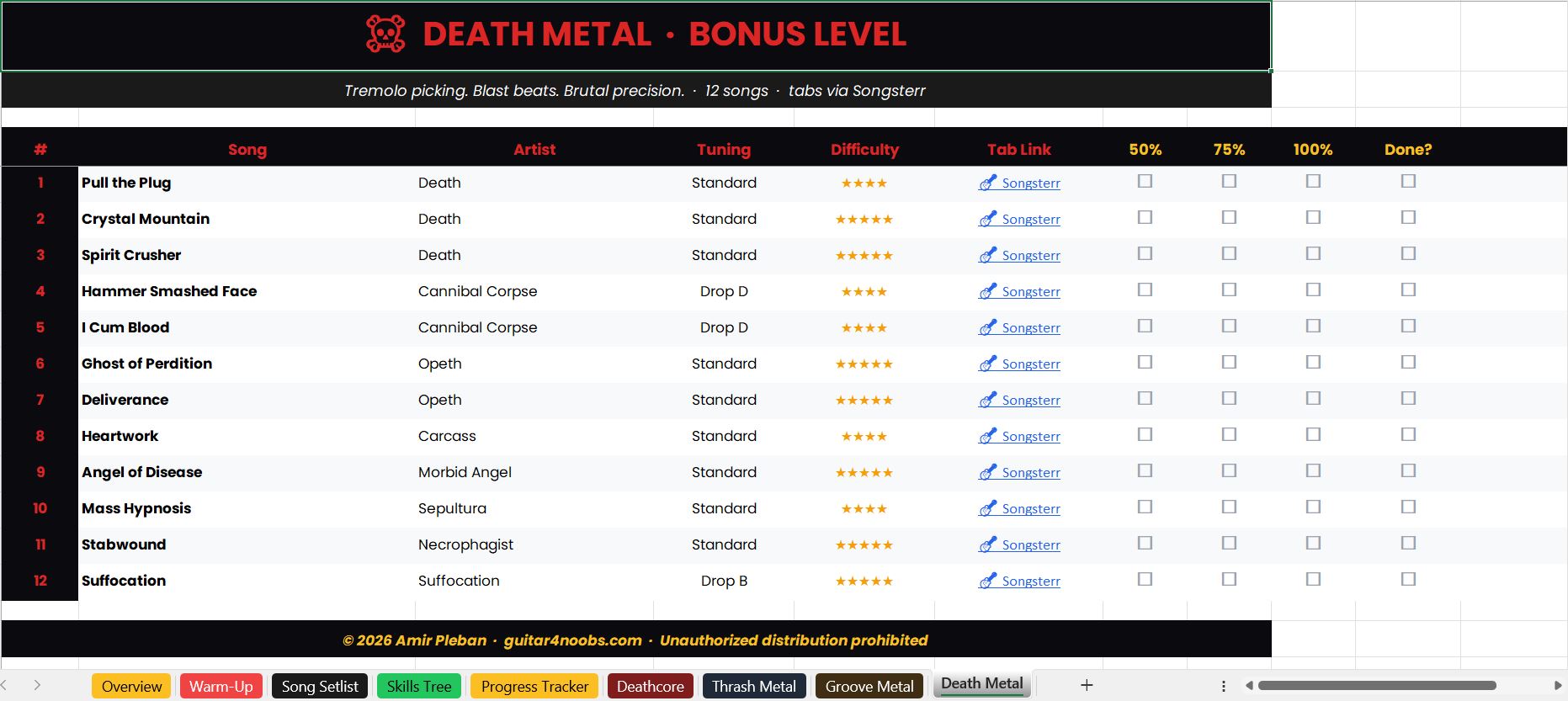Tick the Done? checkbox for Hammer Smashed Face
Screen dimensions: 1568x701
[x=1408, y=289]
